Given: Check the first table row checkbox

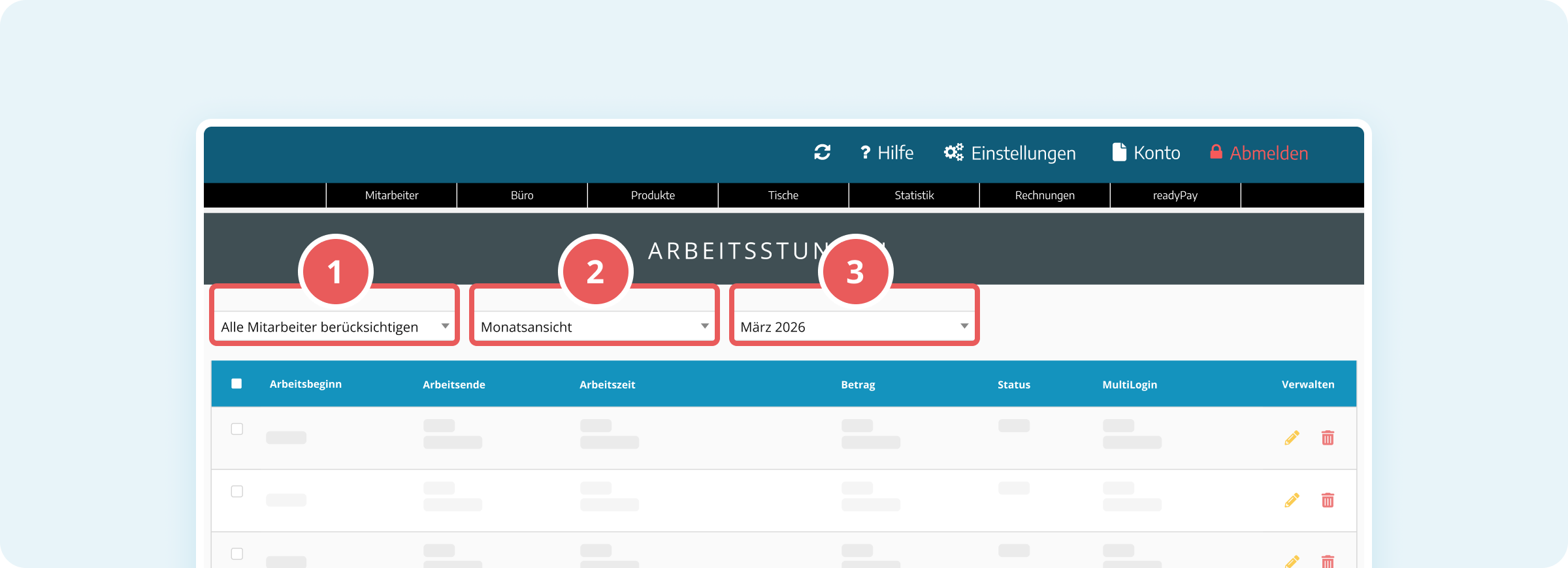Looking at the screenshot, I should pyautogui.click(x=237, y=429).
